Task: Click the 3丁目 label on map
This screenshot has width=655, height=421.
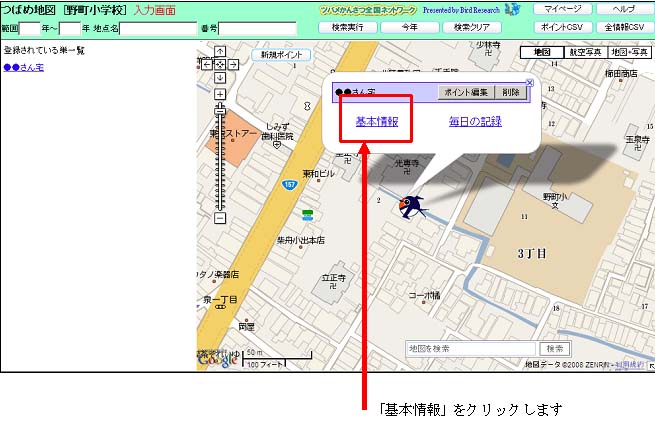Action: click(532, 254)
